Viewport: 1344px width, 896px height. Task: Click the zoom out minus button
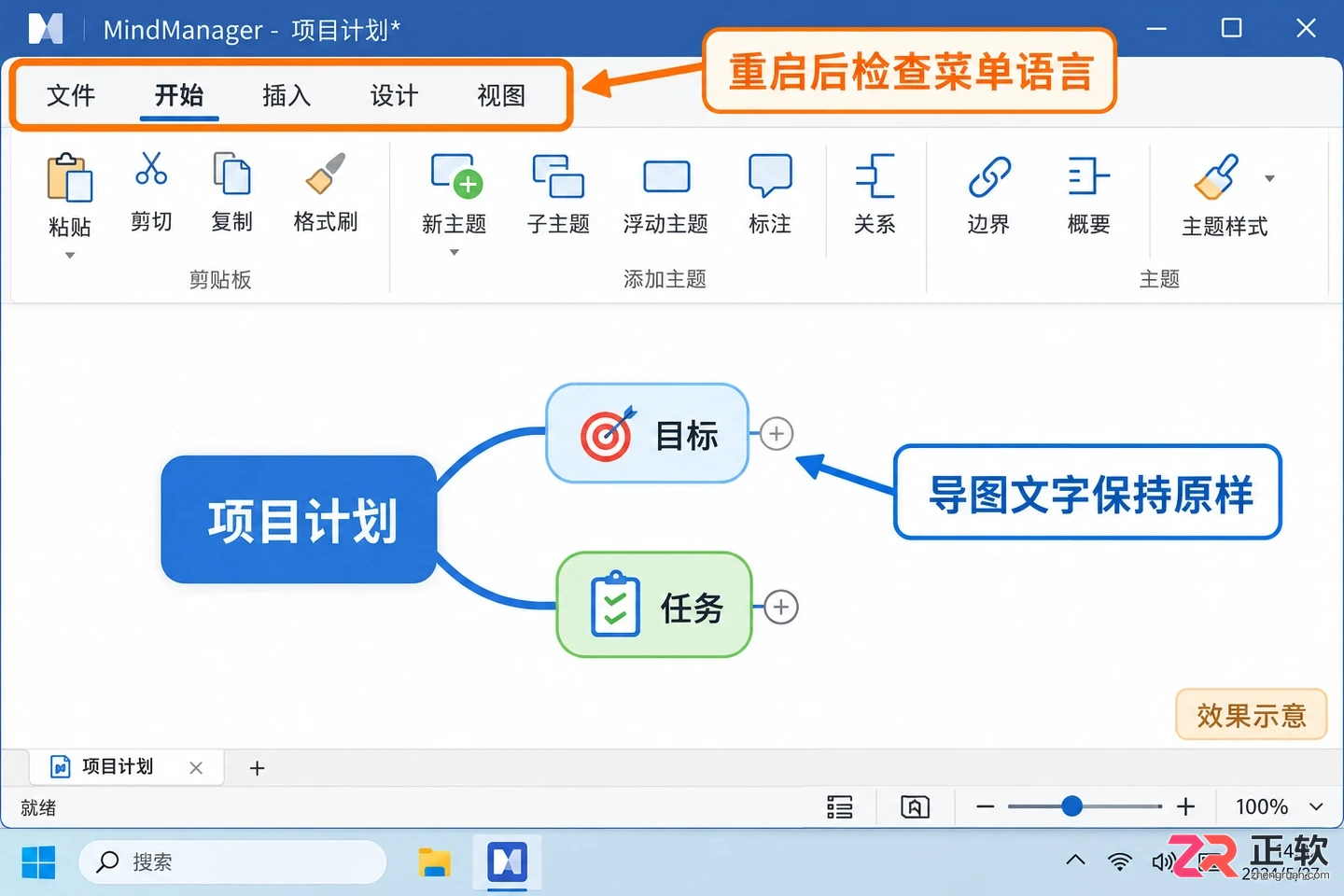point(985,806)
